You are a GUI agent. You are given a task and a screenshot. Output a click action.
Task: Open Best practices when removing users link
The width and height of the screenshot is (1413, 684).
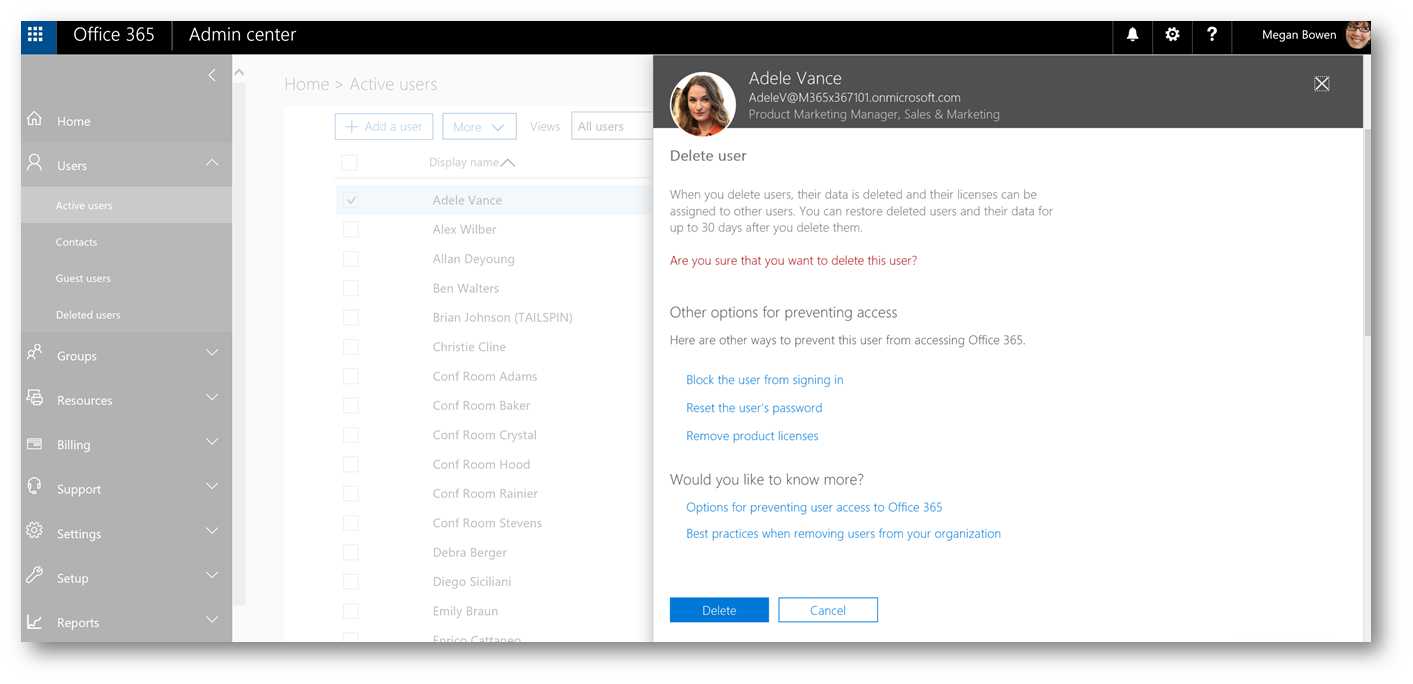(x=843, y=534)
